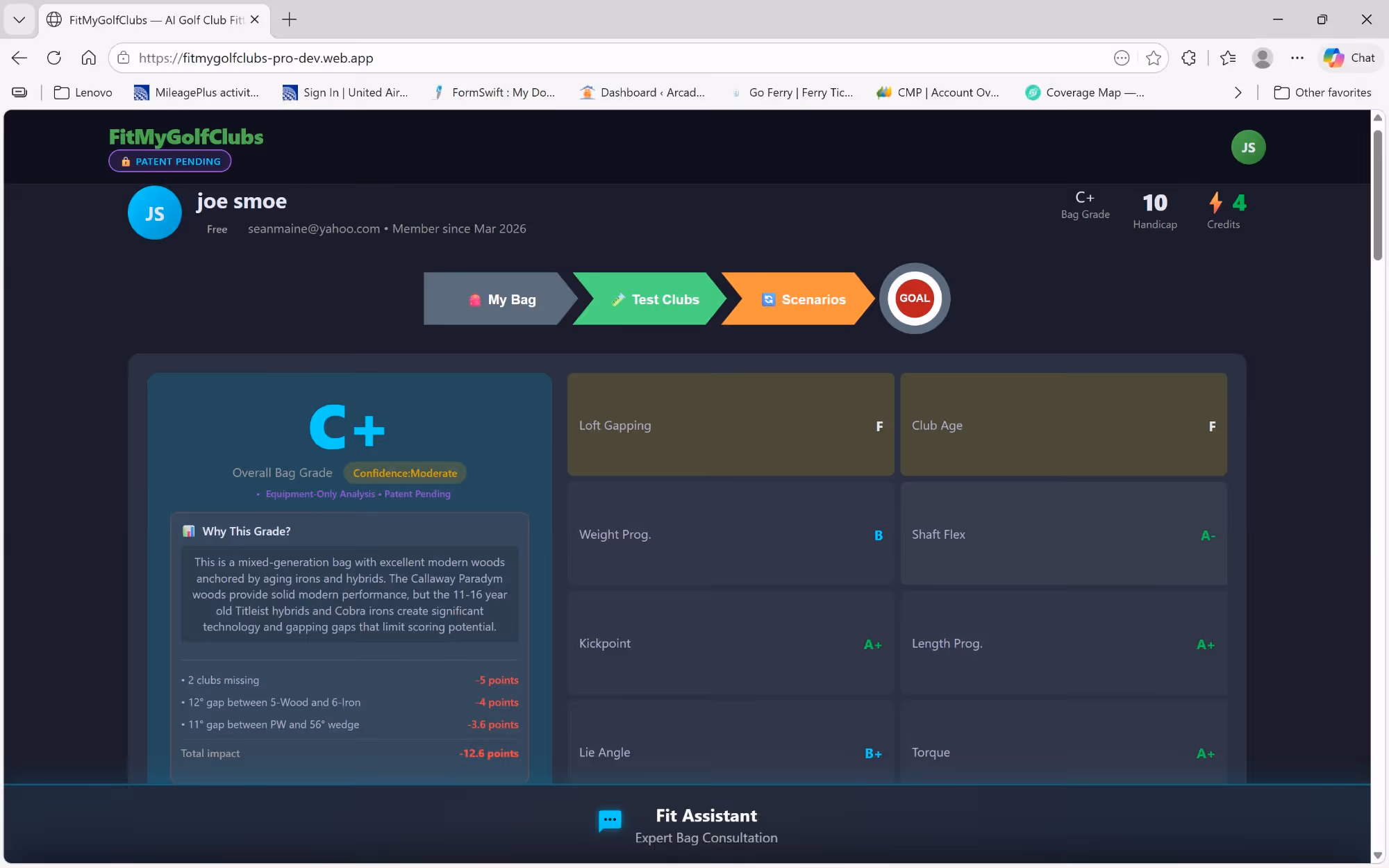The height and width of the screenshot is (868, 1389).
Task: Expand the bookmarks overflow chevron
Action: pyautogui.click(x=1238, y=92)
